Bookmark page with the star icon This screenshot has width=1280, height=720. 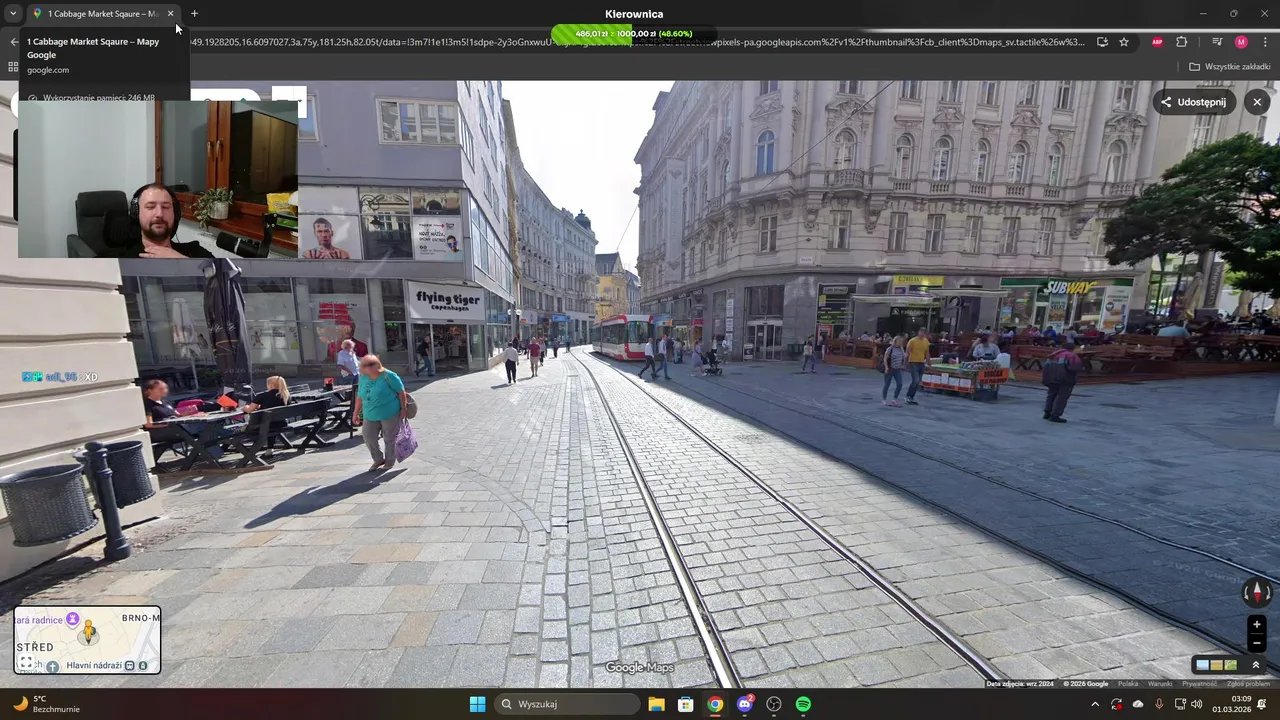point(1124,42)
